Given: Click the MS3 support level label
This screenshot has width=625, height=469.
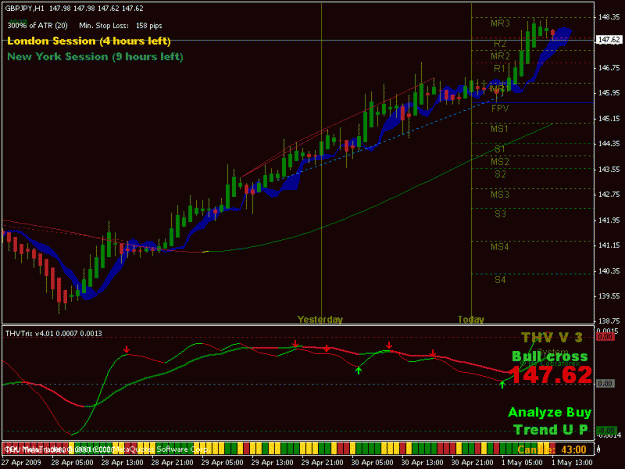Looking at the screenshot, I should pyautogui.click(x=500, y=194).
